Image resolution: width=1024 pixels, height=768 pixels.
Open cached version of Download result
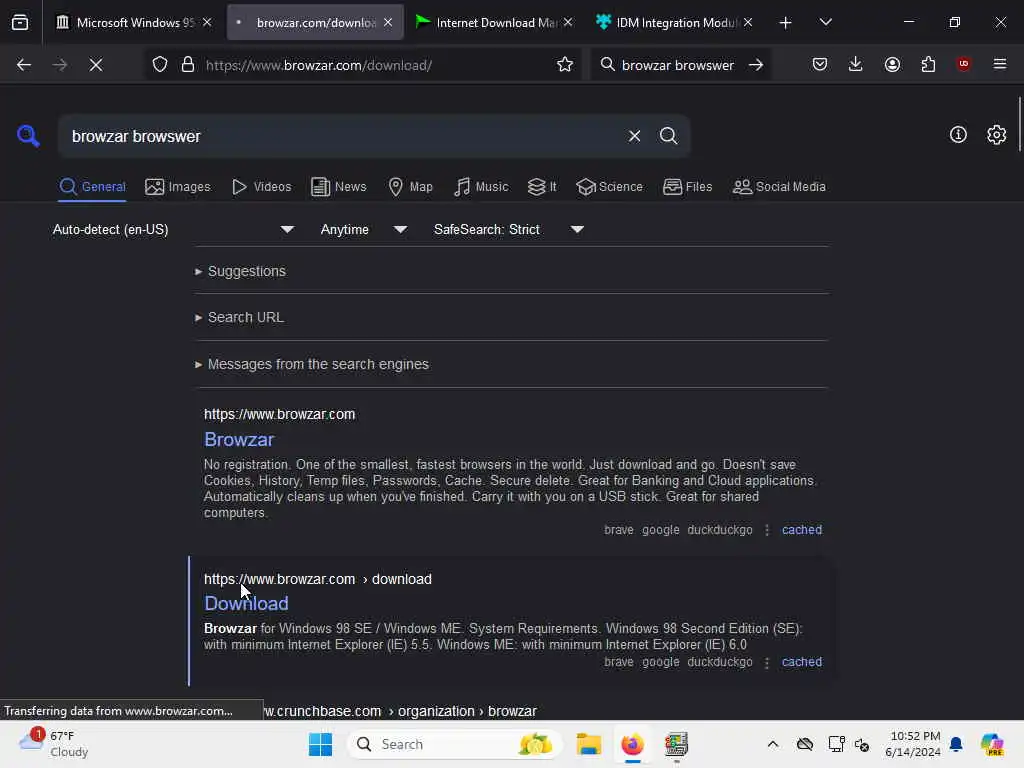coord(802,662)
